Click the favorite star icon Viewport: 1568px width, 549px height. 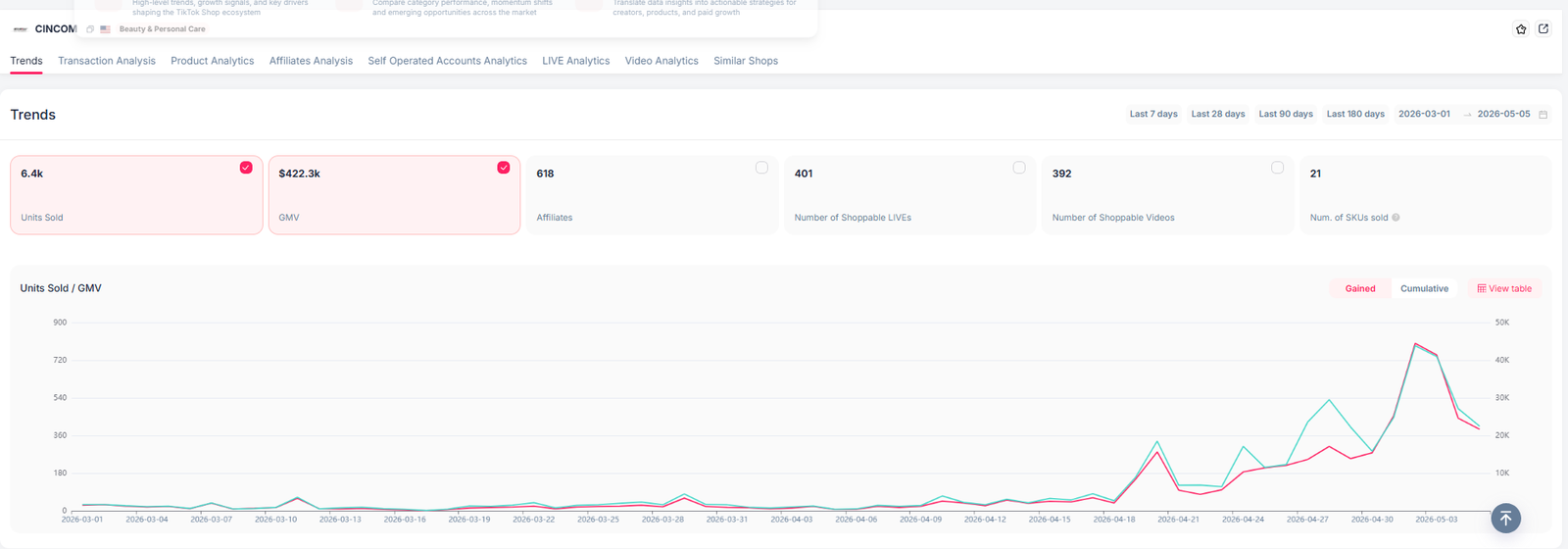[1521, 29]
